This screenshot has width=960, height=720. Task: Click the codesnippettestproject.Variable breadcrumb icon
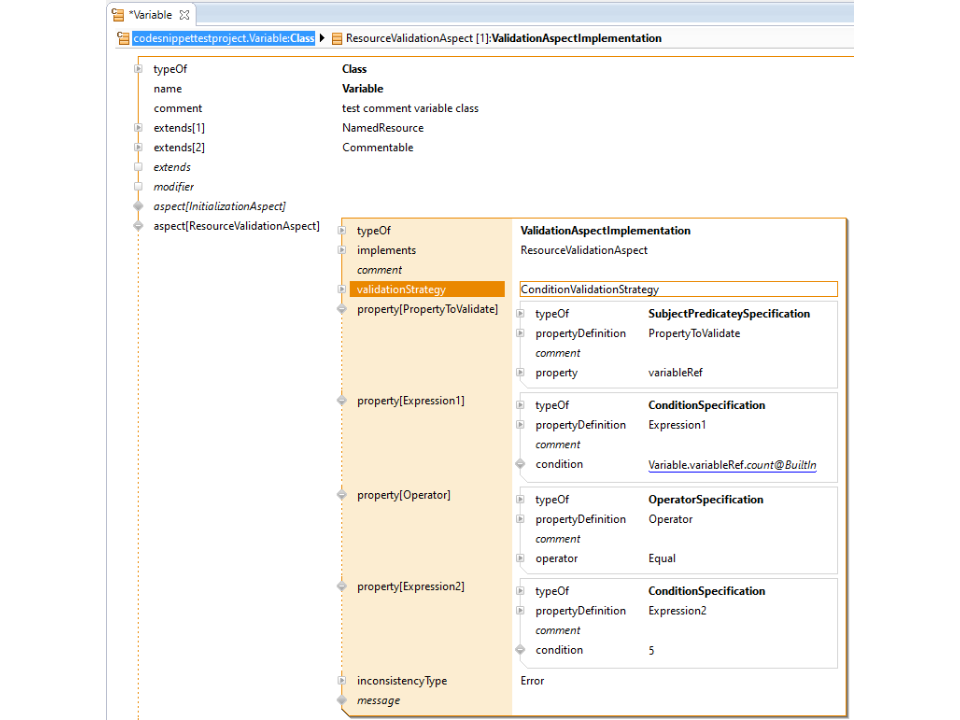point(125,39)
